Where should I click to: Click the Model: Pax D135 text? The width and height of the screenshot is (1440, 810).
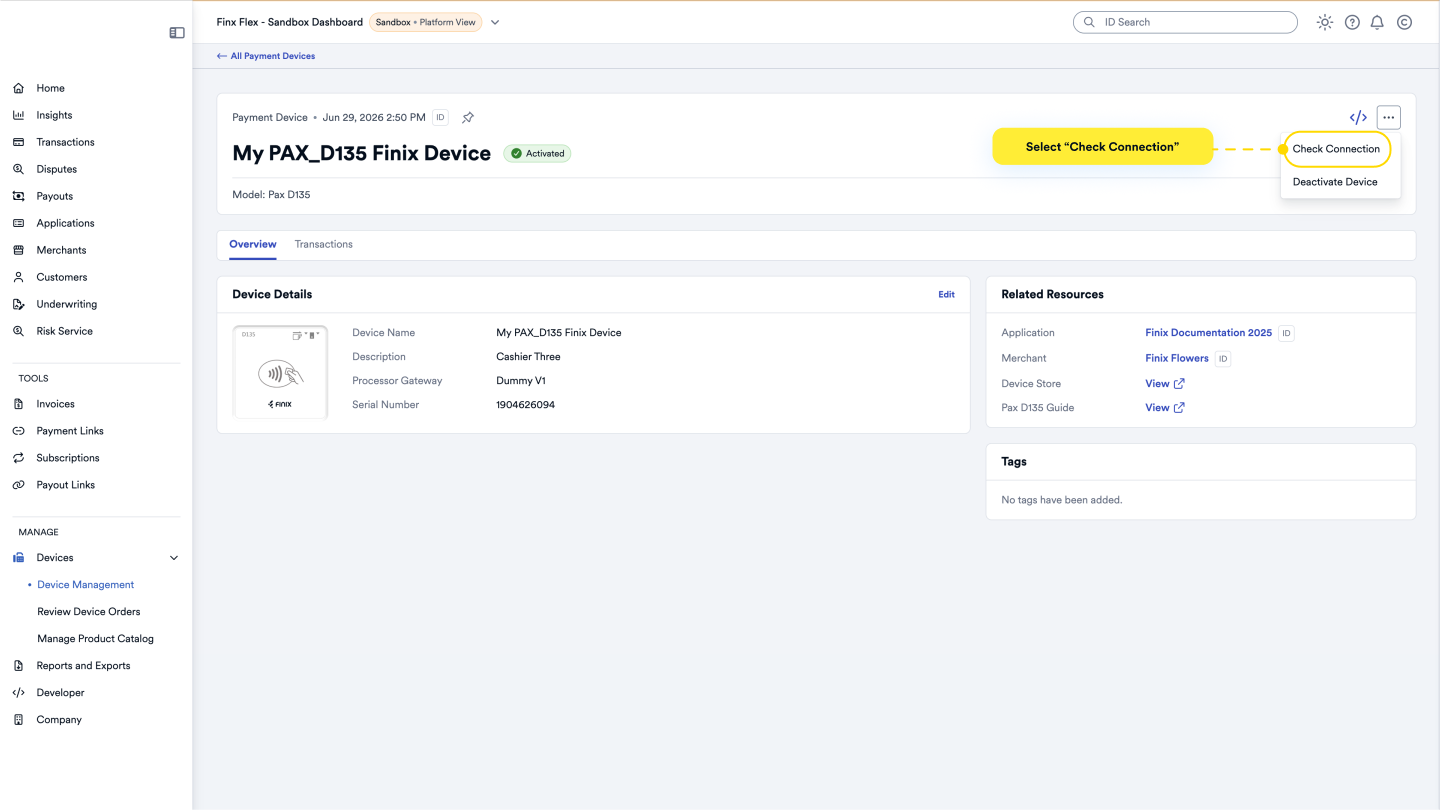pos(271,195)
